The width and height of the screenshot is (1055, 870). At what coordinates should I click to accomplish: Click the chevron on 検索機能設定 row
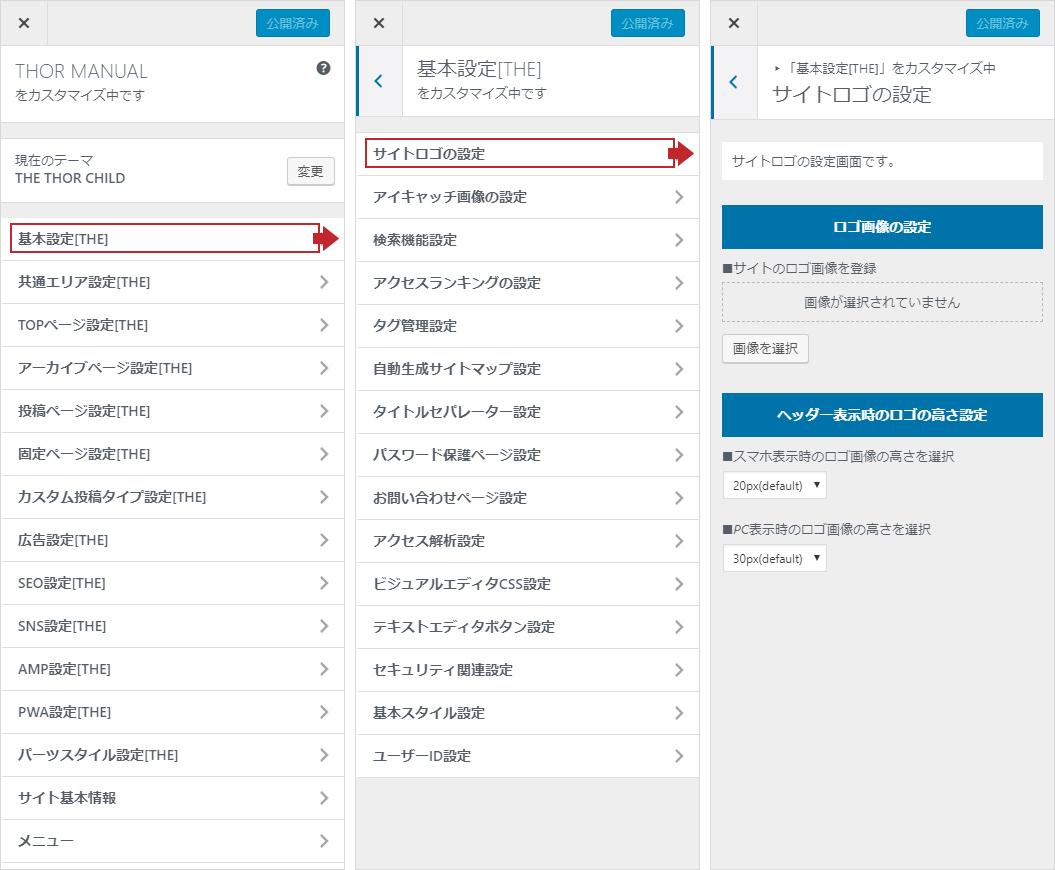(x=679, y=240)
